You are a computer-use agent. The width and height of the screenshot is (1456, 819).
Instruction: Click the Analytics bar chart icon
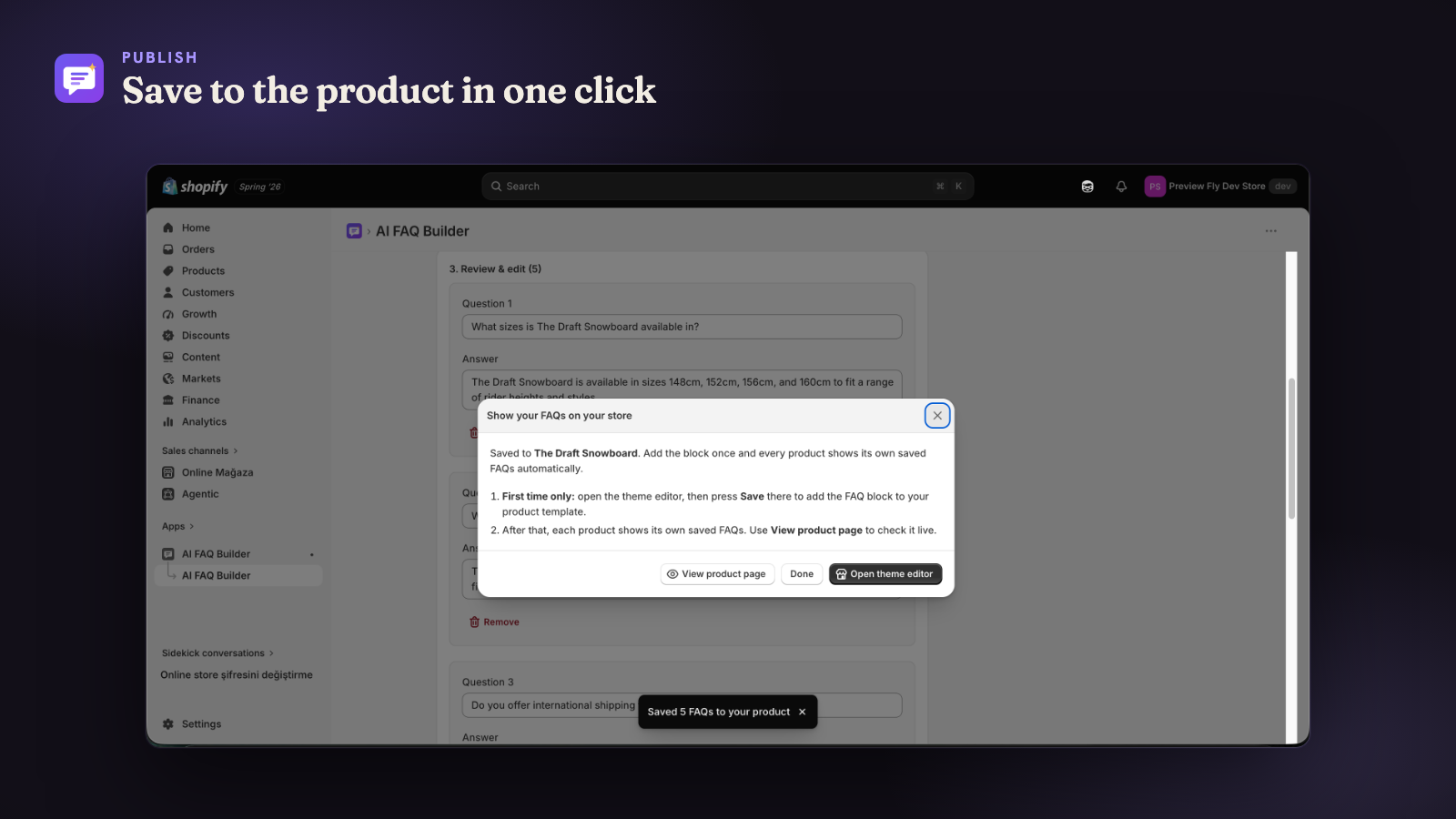[x=168, y=422]
